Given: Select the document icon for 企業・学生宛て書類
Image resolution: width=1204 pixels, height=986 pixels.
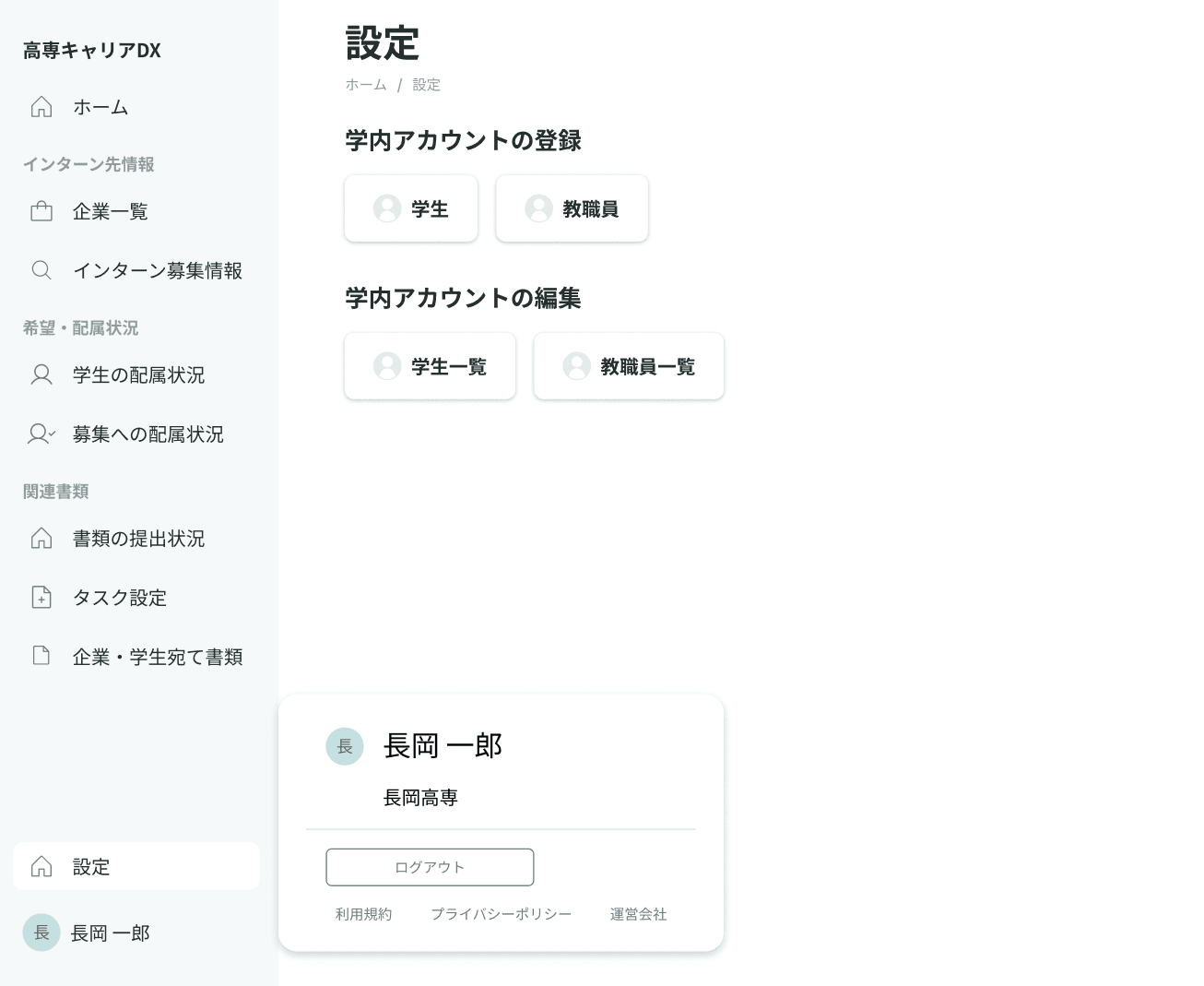Looking at the screenshot, I should tap(41, 655).
